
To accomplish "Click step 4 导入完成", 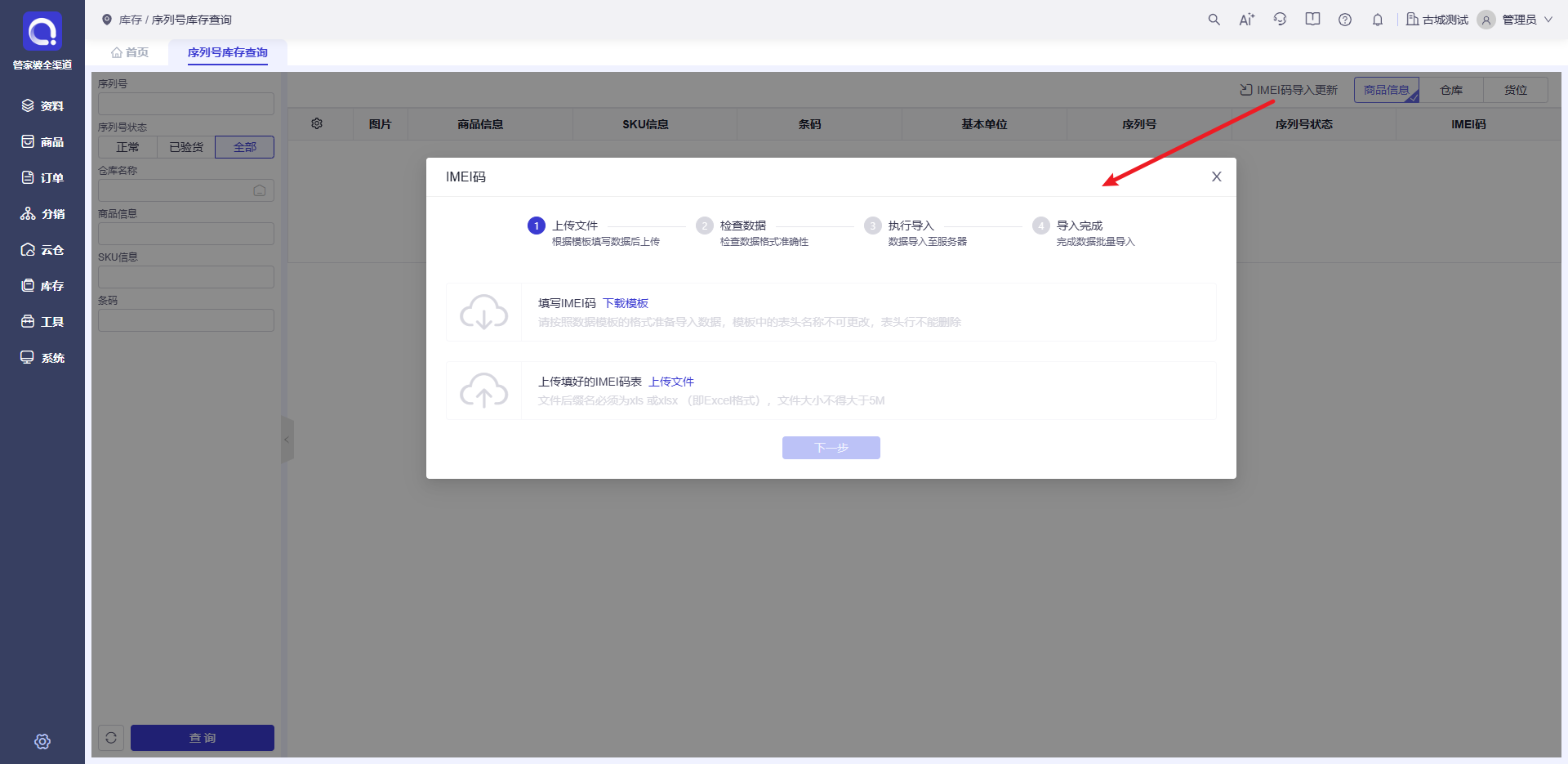I will [1084, 232].
